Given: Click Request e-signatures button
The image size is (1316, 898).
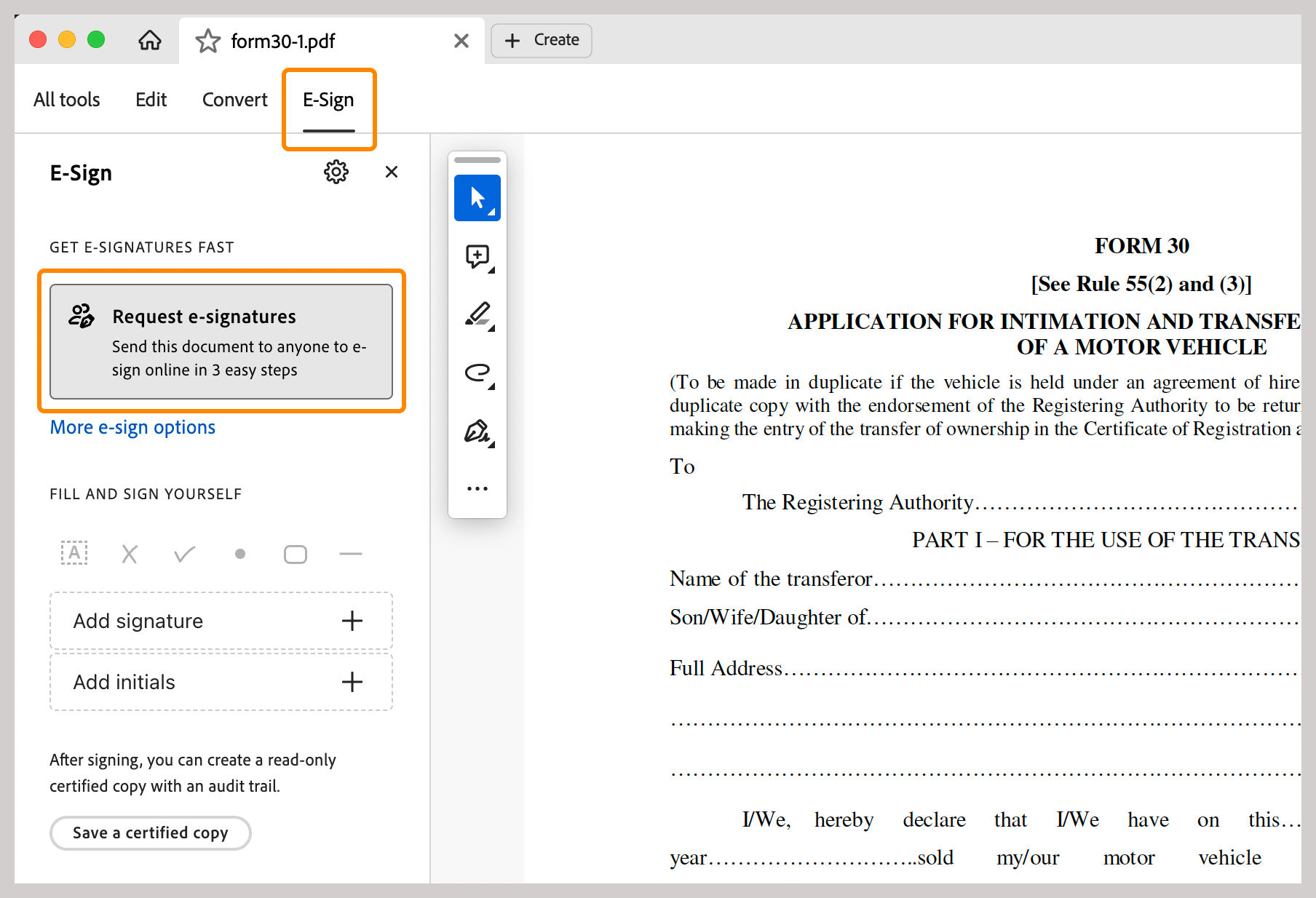Looking at the screenshot, I should coord(221,342).
